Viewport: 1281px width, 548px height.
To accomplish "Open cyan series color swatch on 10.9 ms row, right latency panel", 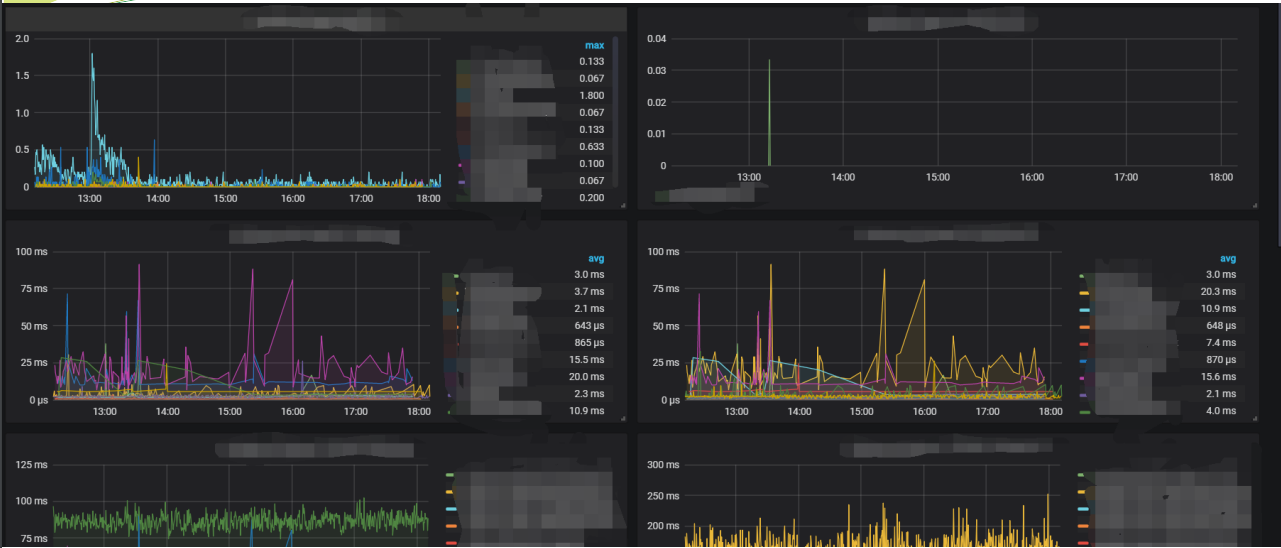I will point(1084,310).
